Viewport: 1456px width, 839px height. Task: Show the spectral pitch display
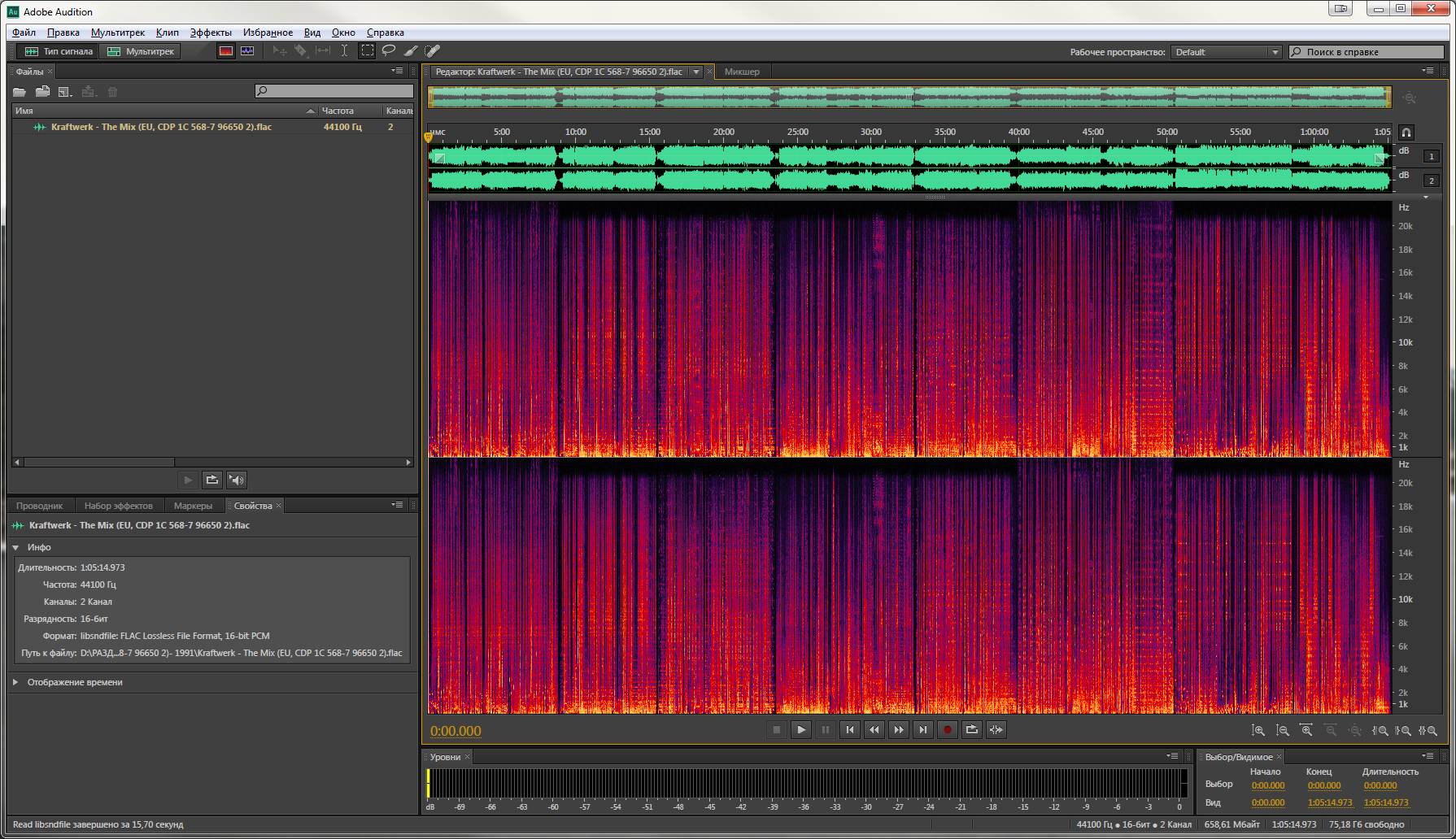[247, 51]
